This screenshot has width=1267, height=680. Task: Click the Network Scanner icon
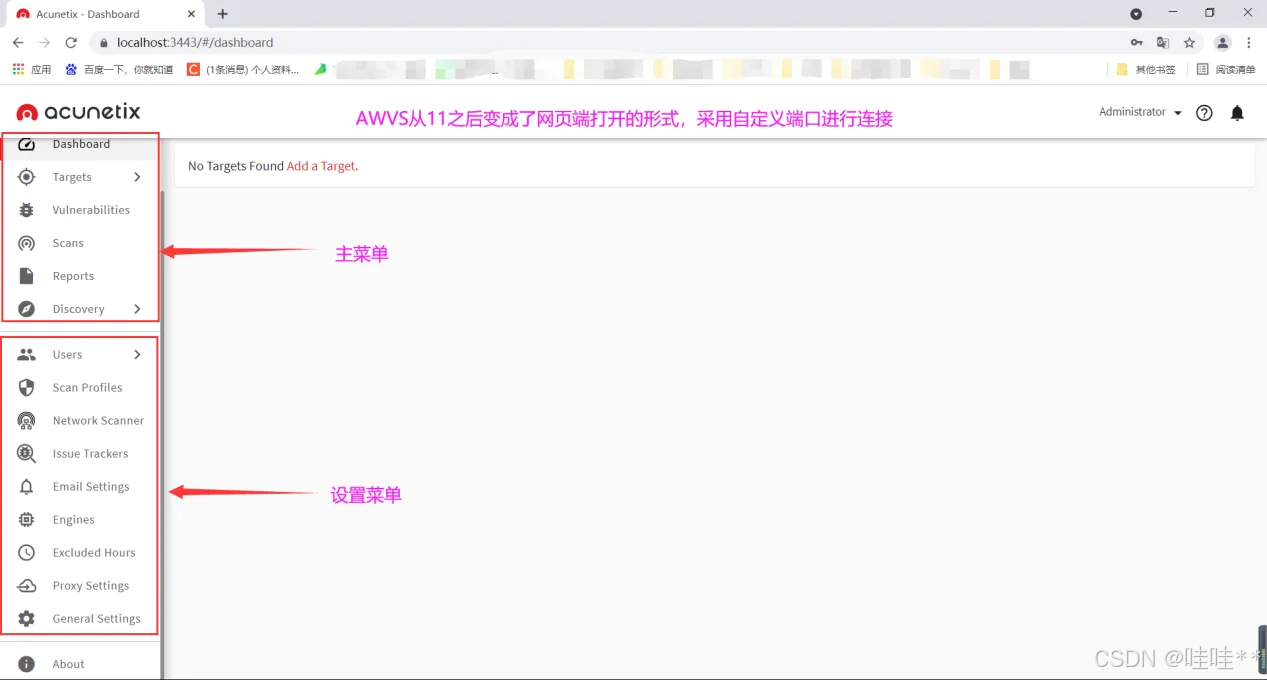click(27, 420)
